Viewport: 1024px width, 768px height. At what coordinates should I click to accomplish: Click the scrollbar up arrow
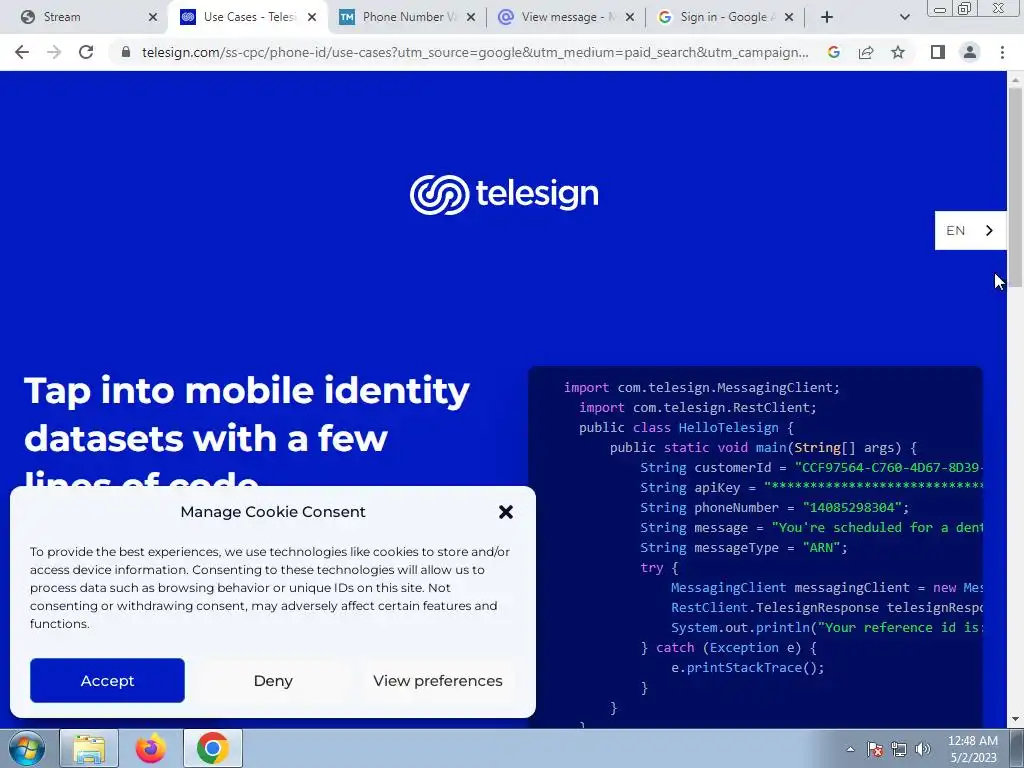(x=1015, y=79)
